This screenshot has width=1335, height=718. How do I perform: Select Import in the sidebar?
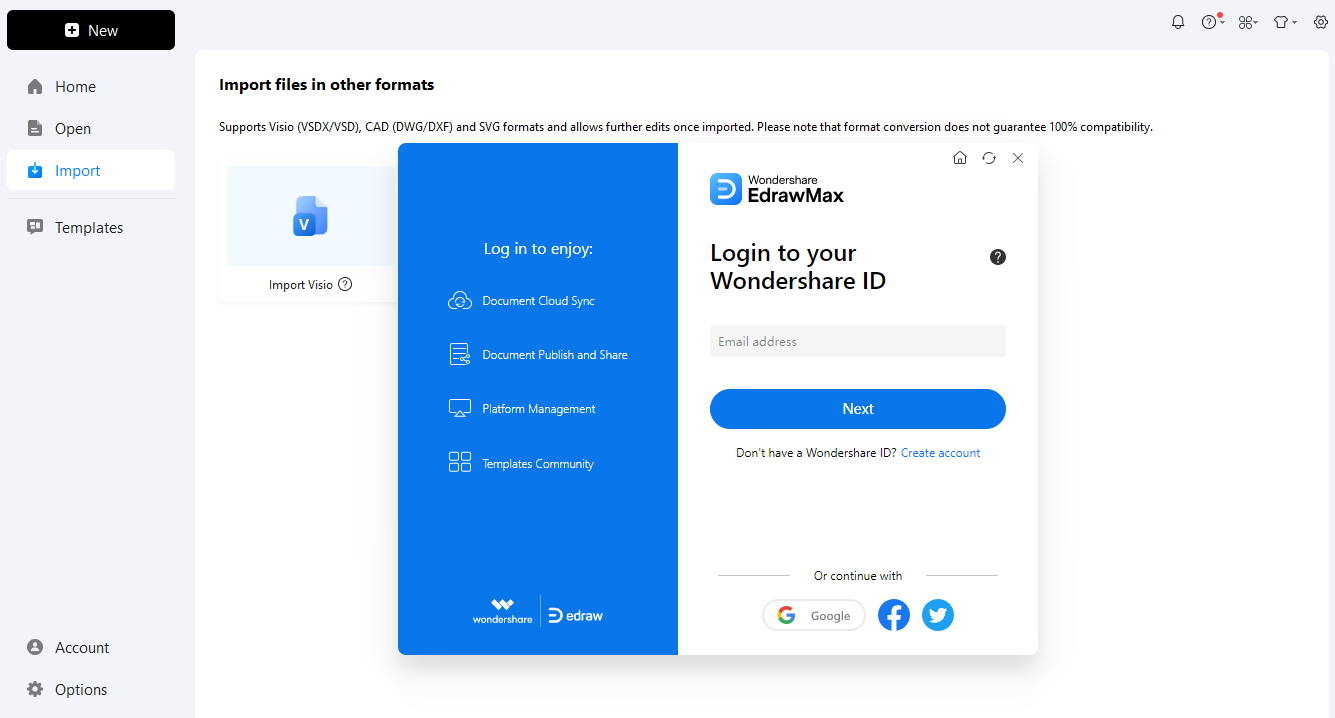(x=91, y=170)
